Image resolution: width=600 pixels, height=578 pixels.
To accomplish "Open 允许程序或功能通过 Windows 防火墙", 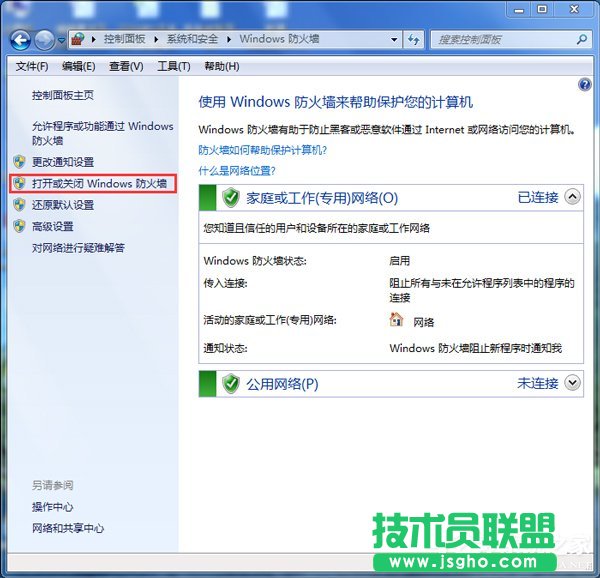I will coord(103,134).
